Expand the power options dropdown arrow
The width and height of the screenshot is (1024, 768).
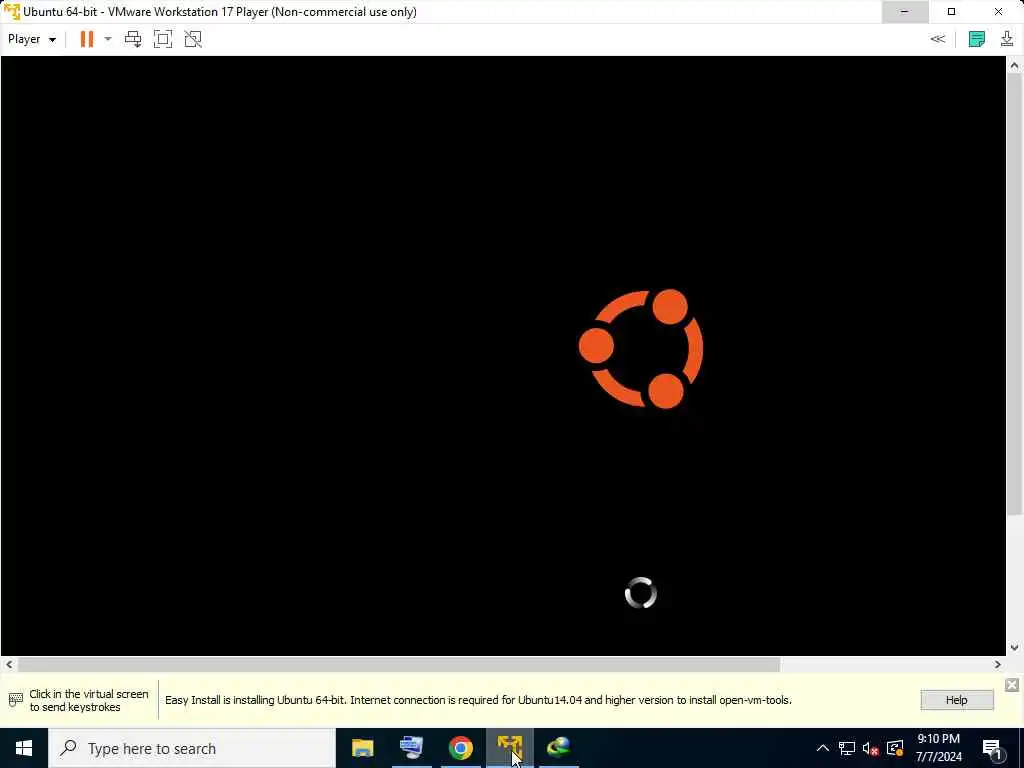108,39
